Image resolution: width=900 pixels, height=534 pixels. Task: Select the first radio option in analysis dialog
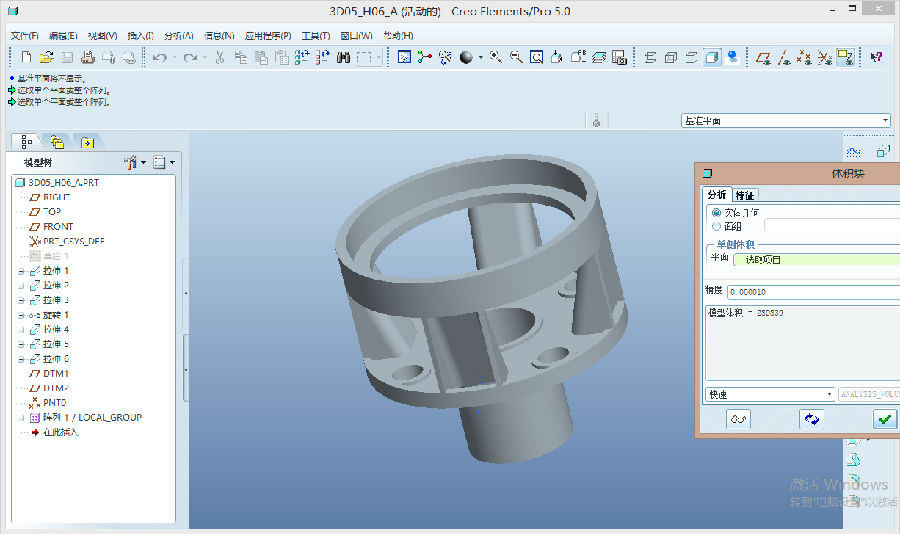[x=715, y=212]
